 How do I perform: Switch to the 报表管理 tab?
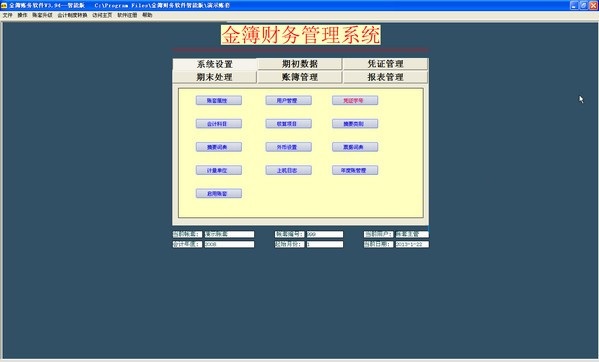click(x=385, y=77)
